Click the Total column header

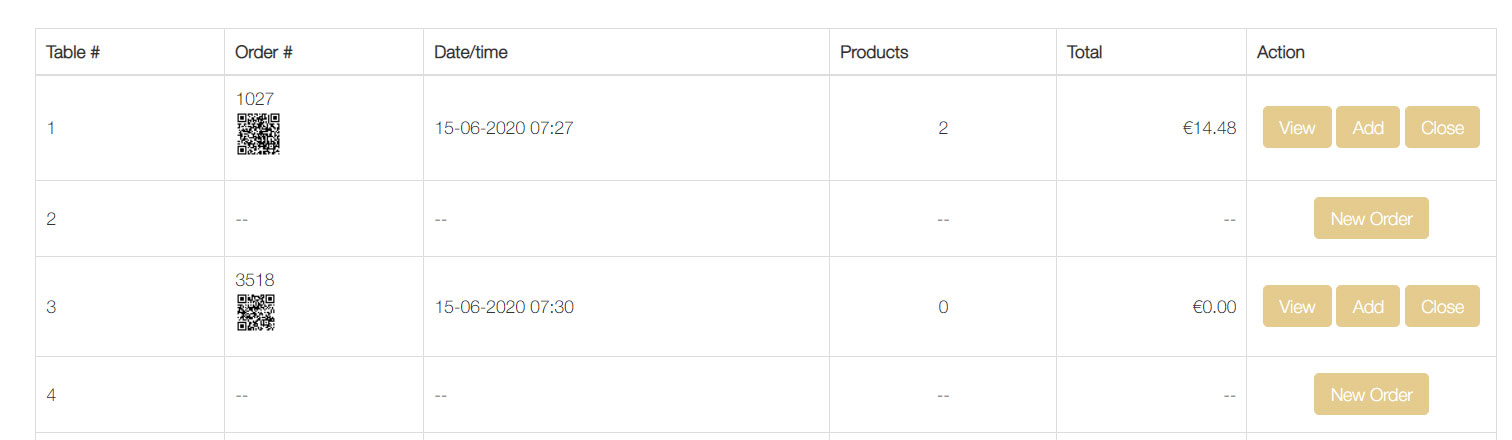coord(1085,52)
